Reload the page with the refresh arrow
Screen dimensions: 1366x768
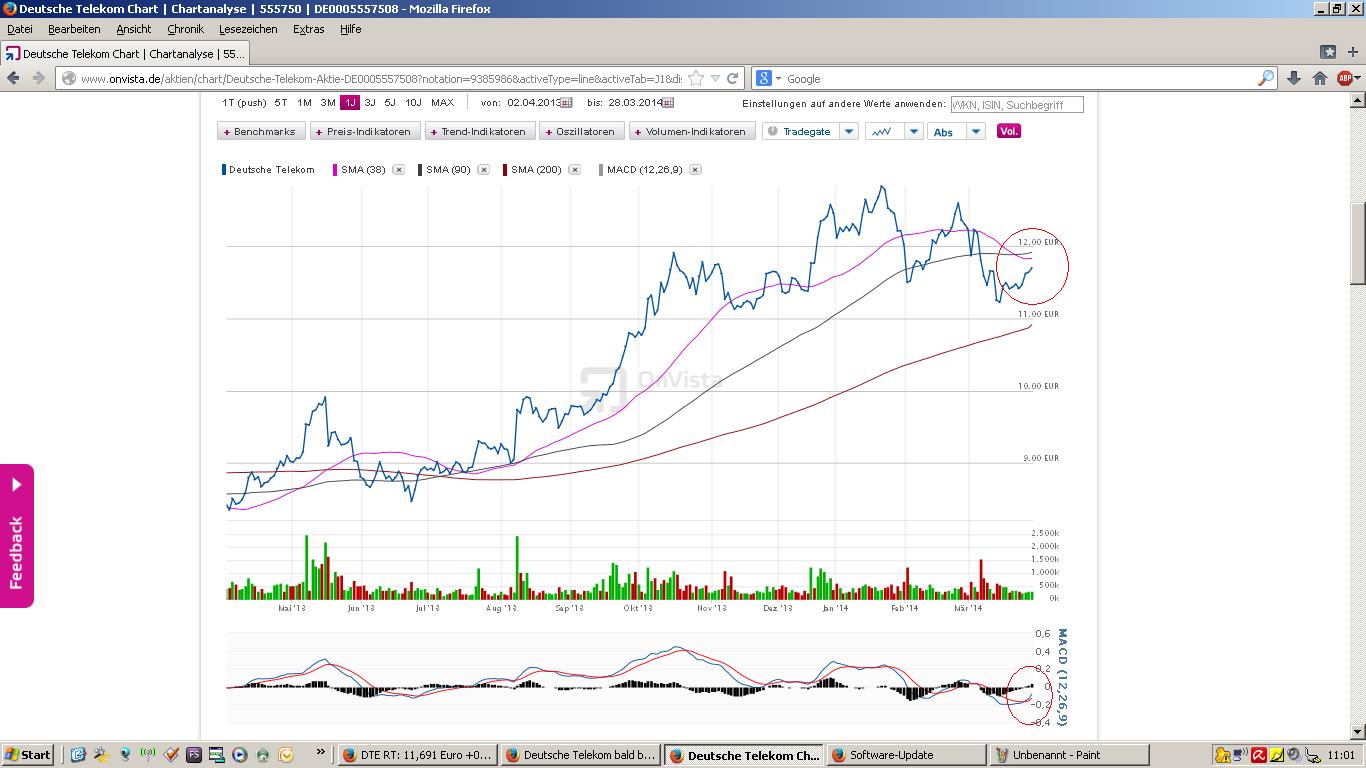733,78
